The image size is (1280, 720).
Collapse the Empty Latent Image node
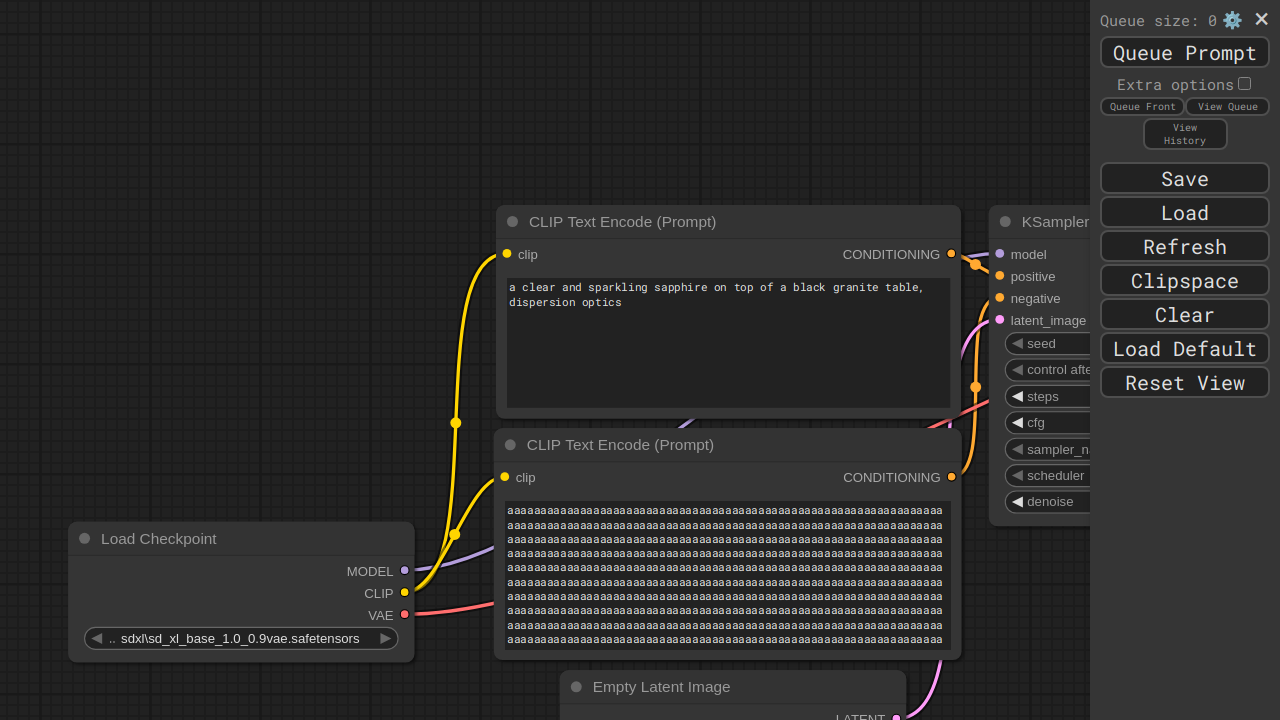[x=576, y=687]
